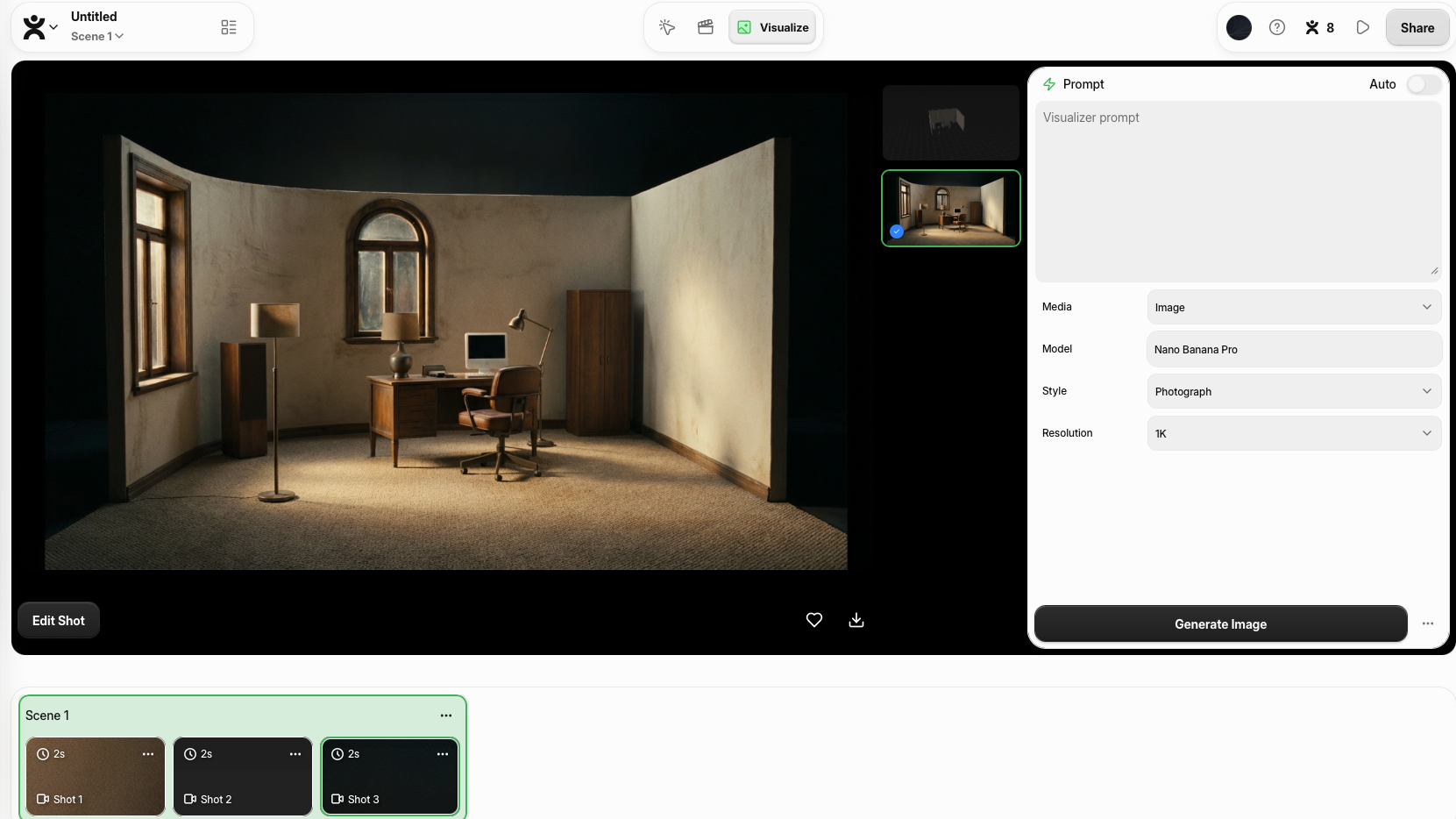The width and height of the screenshot is (1456, 819).
Task: Download the generated image
Action: click(x=856, y=620)
